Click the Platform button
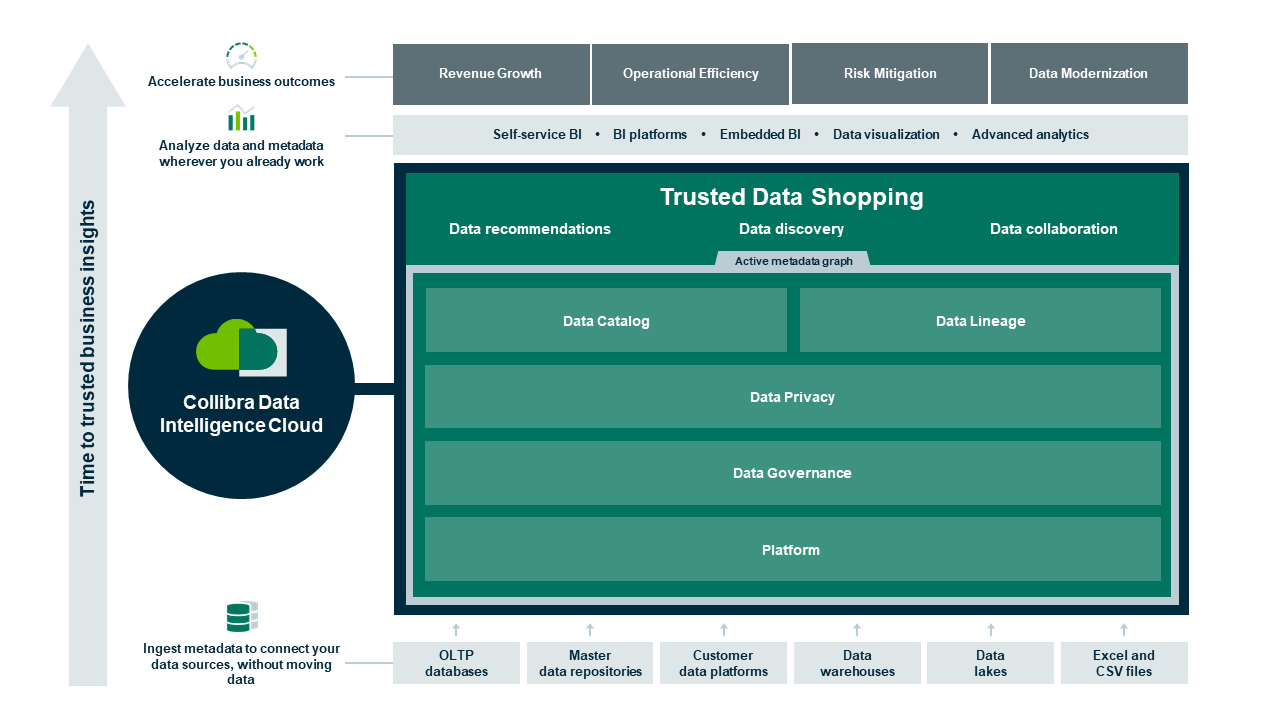Image resolution: width=1280 pixels, height=720 pixels. 793,549
